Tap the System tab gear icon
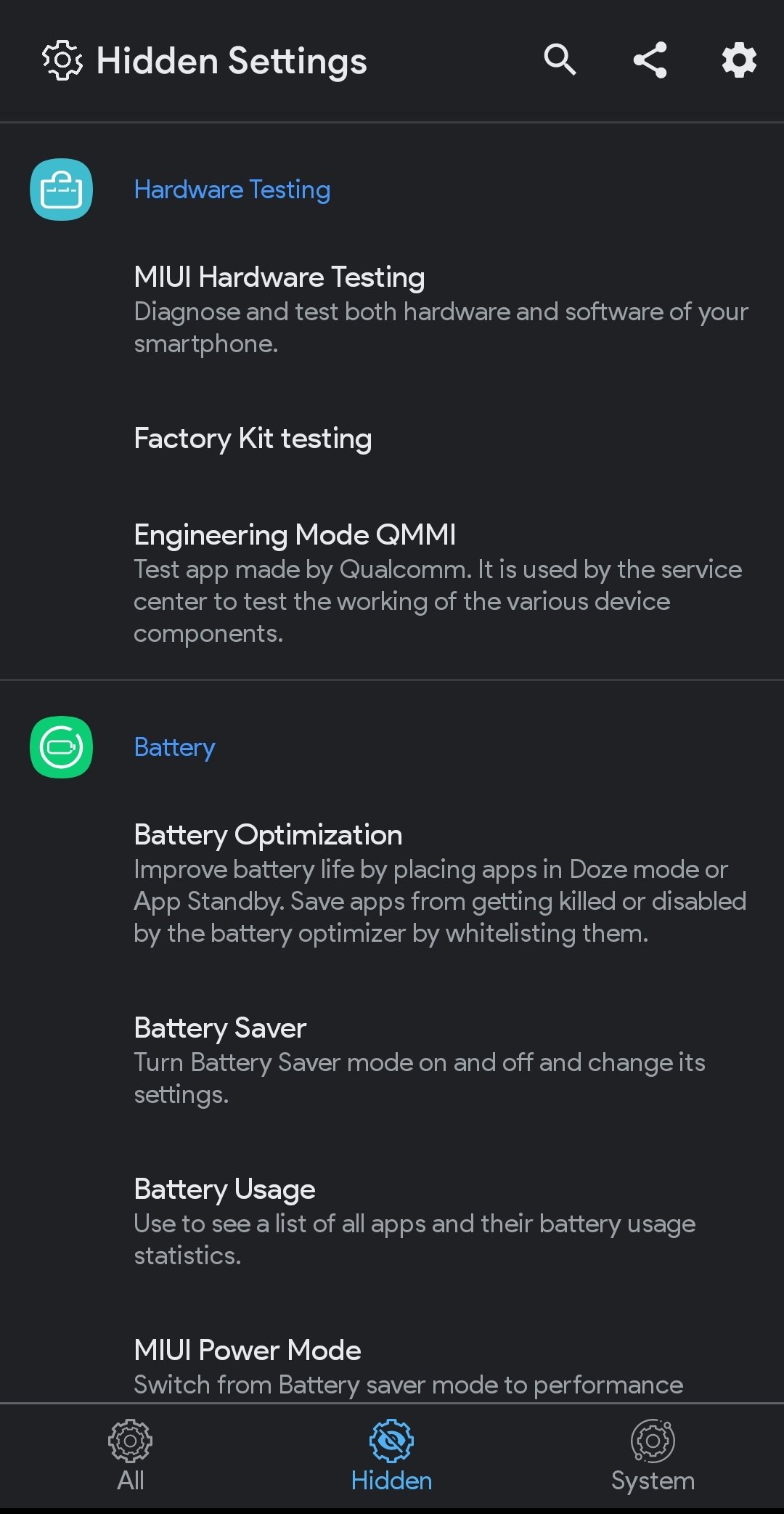The width and height of the screenshot is (784, 1514). tap(653, 1441)
